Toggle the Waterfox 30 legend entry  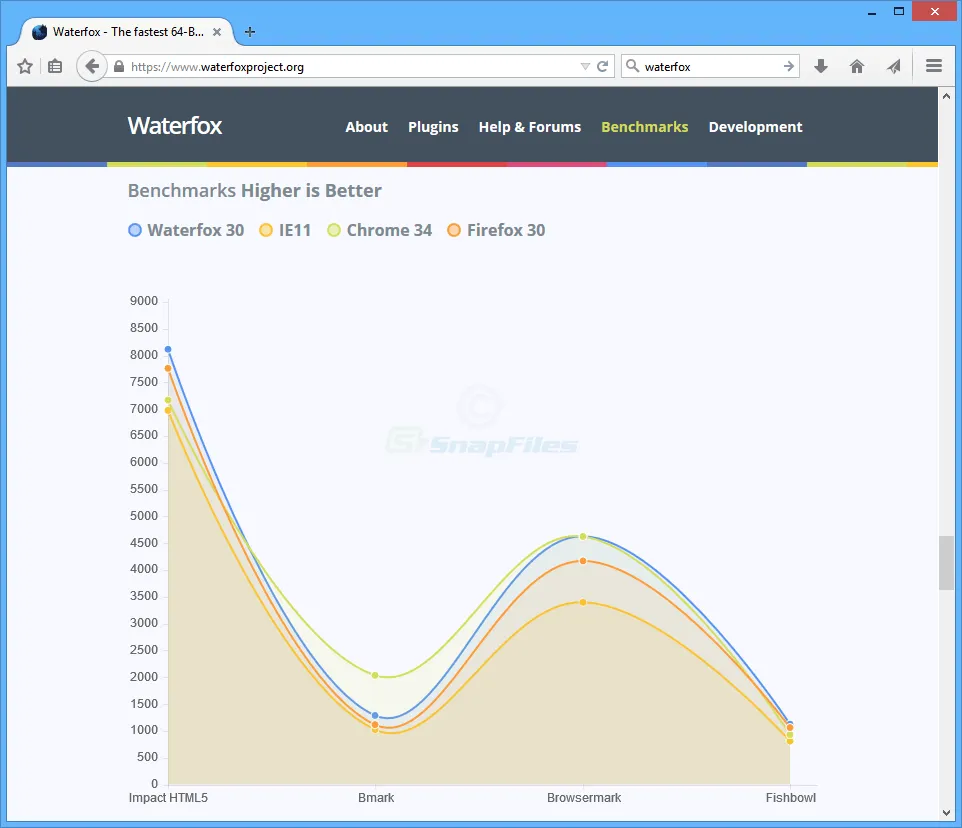point(186,230)
